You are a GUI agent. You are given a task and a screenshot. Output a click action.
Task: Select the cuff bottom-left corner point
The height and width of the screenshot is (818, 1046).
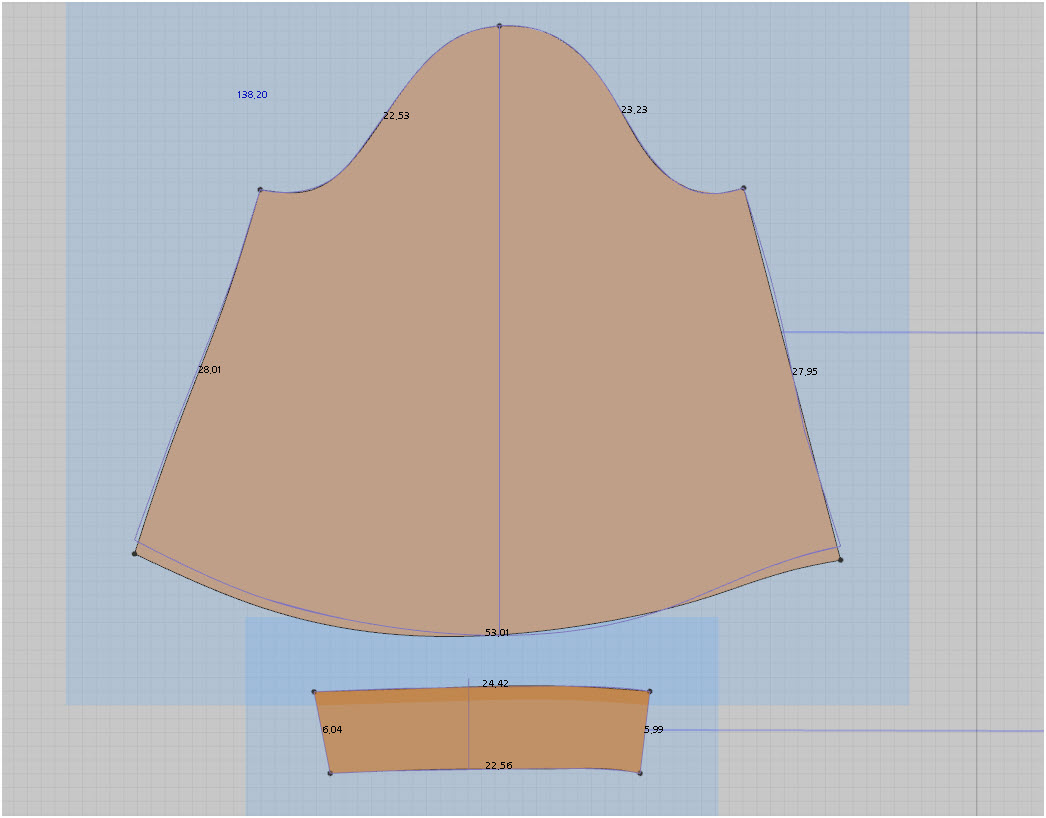pos(330,773)
